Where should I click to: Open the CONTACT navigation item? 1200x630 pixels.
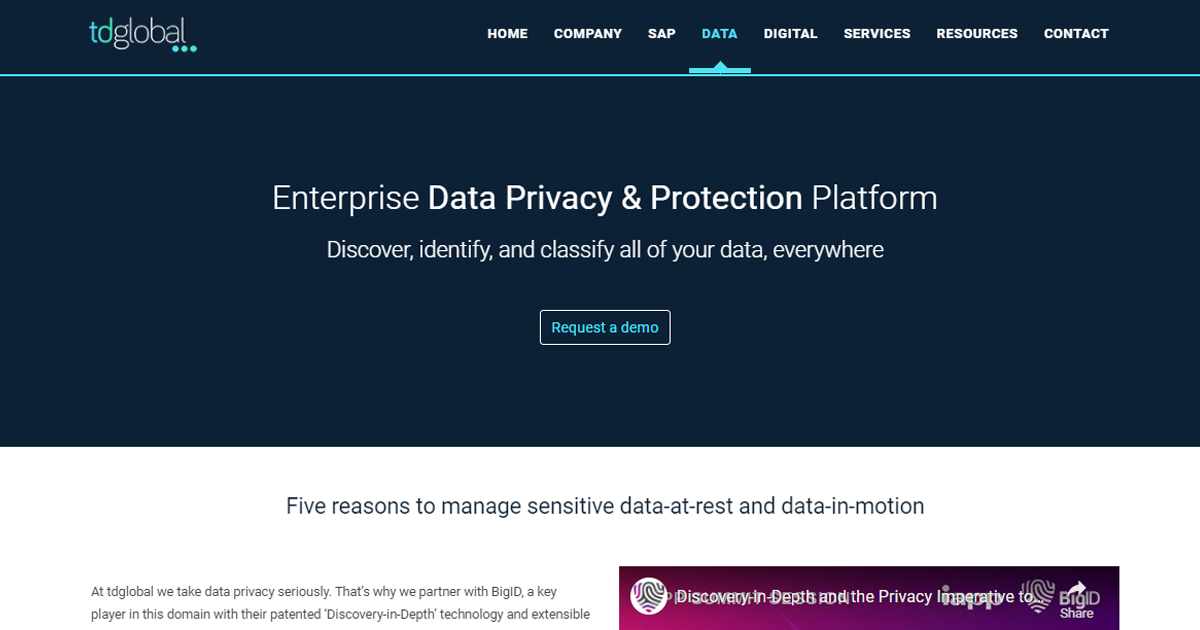(x=1076, y=33)
